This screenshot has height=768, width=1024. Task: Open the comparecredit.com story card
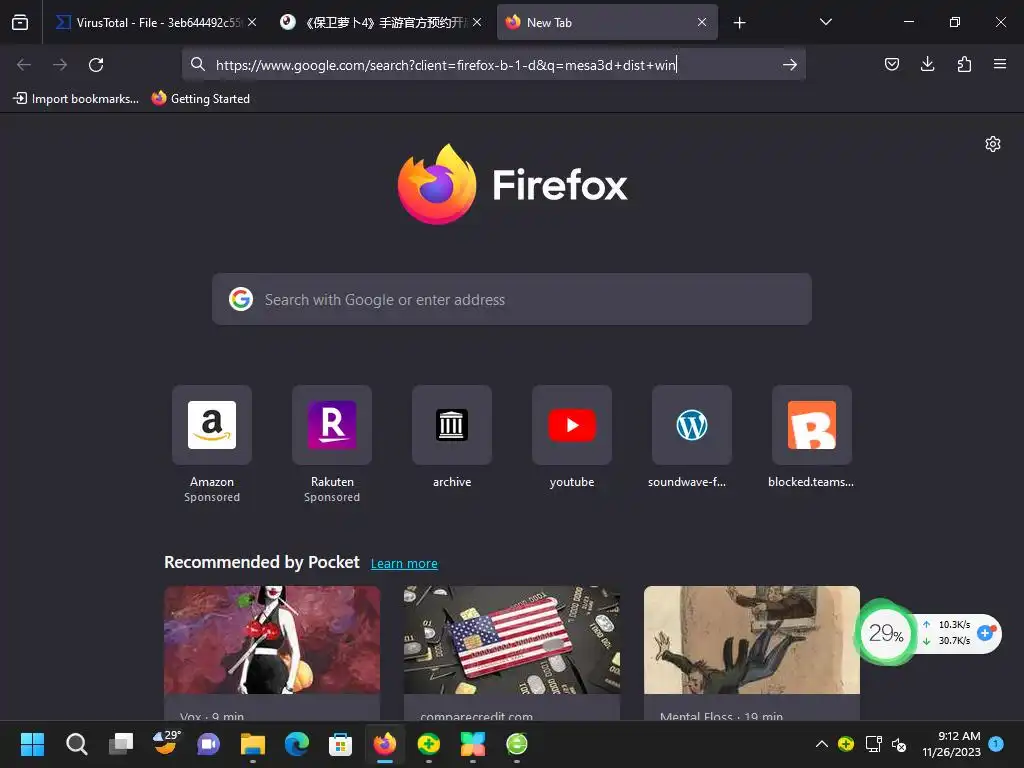pyautogui.click(x=512, y=653)
